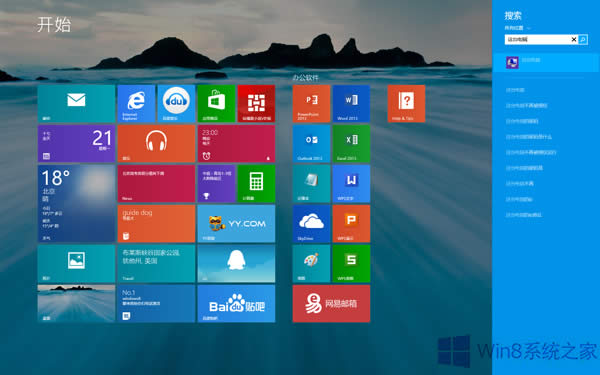Launch Excel 2013 tile
This screenshot has width=600, height=375.
click(351, 143)
